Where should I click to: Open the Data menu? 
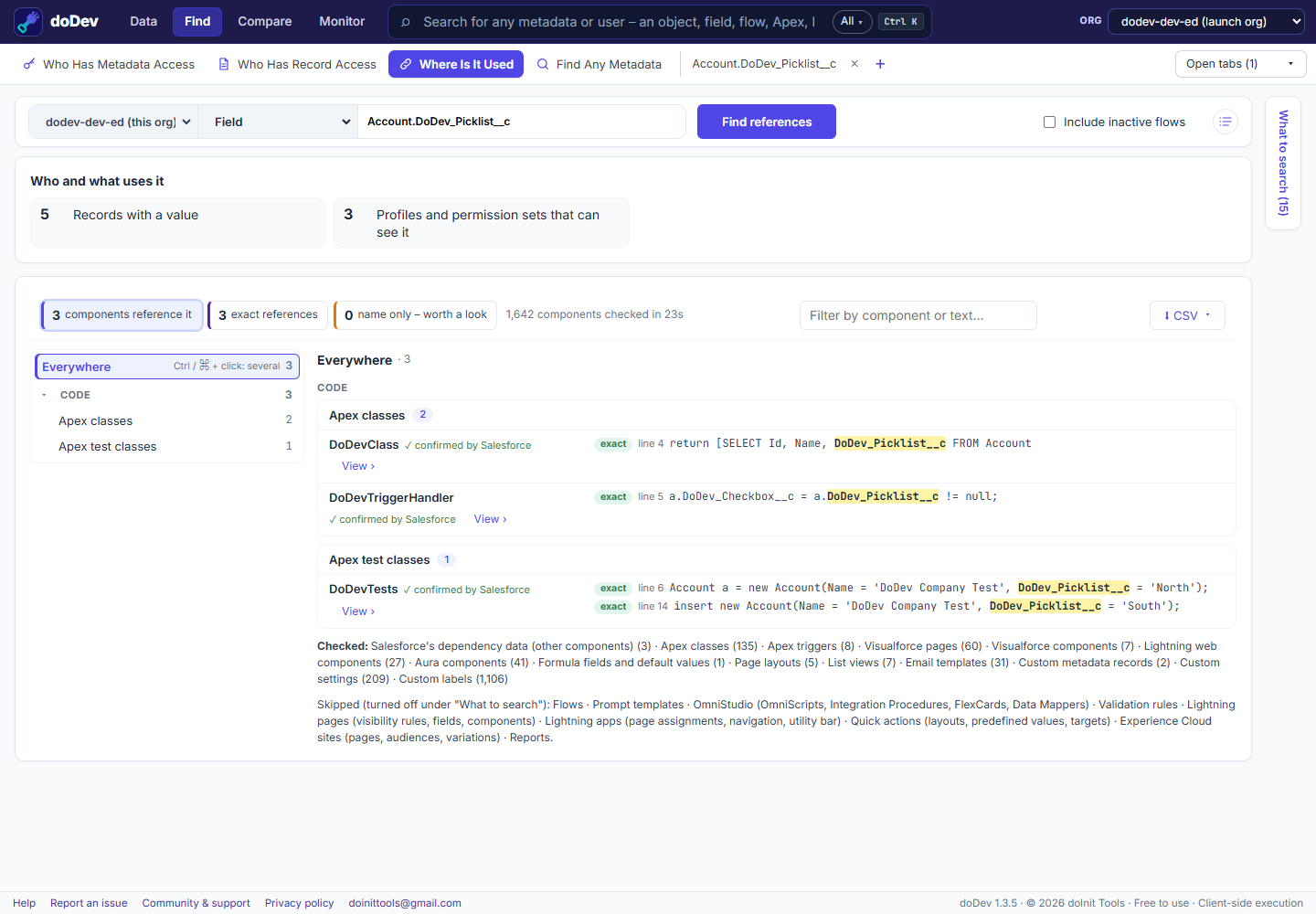143,21
